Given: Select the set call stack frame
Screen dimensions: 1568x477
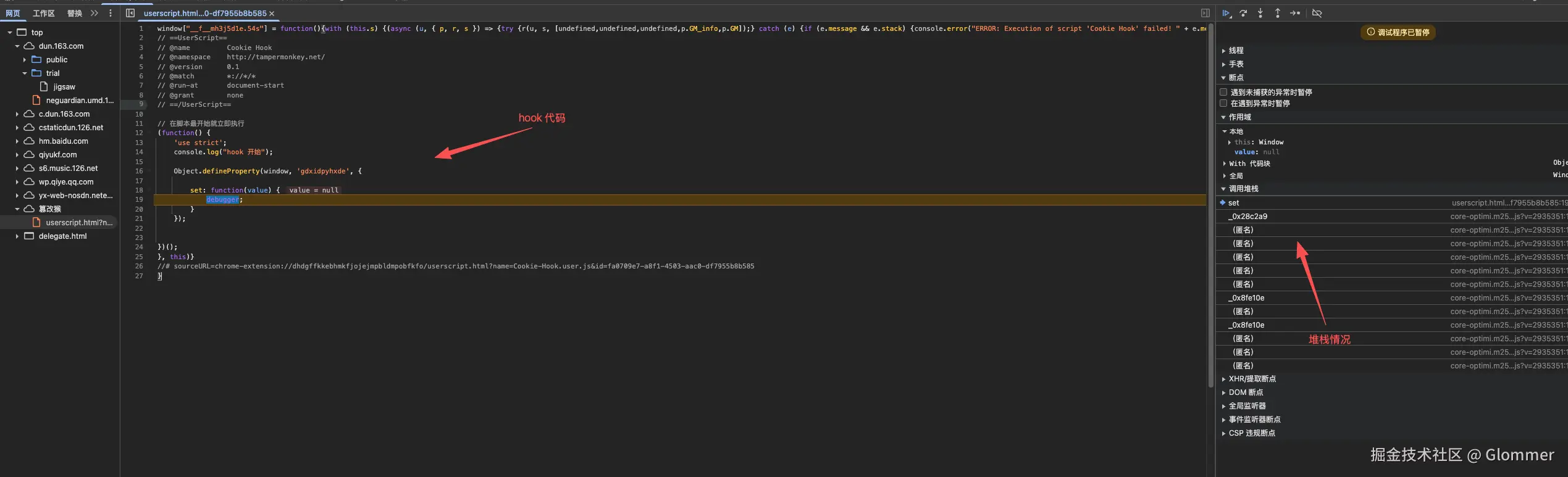Looking at the screenshot, I should 1391,202.
